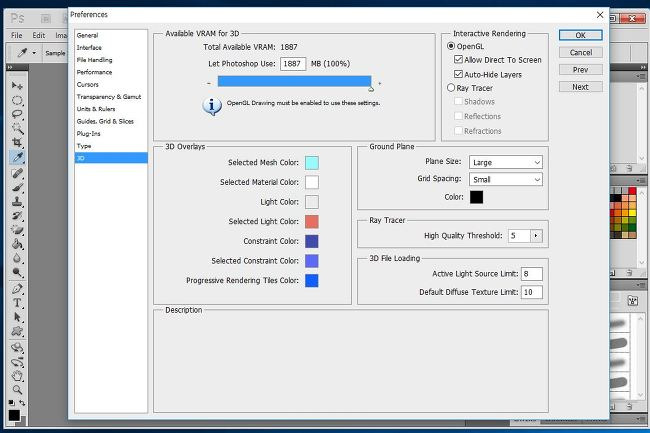Click the Selected Mesh Color swatch

coord(312,163)
